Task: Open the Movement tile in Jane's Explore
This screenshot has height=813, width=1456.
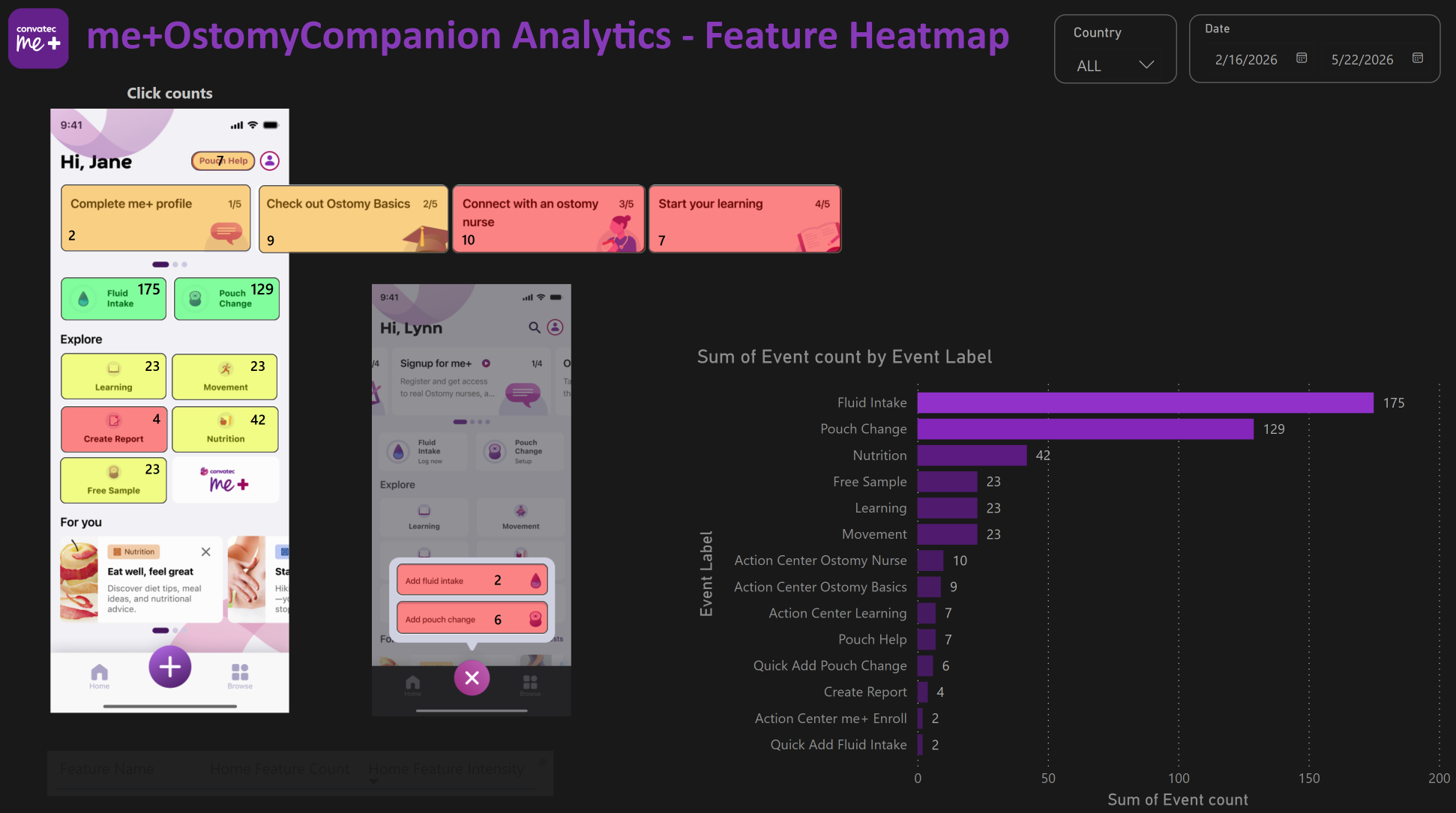Action: [225, 377]
